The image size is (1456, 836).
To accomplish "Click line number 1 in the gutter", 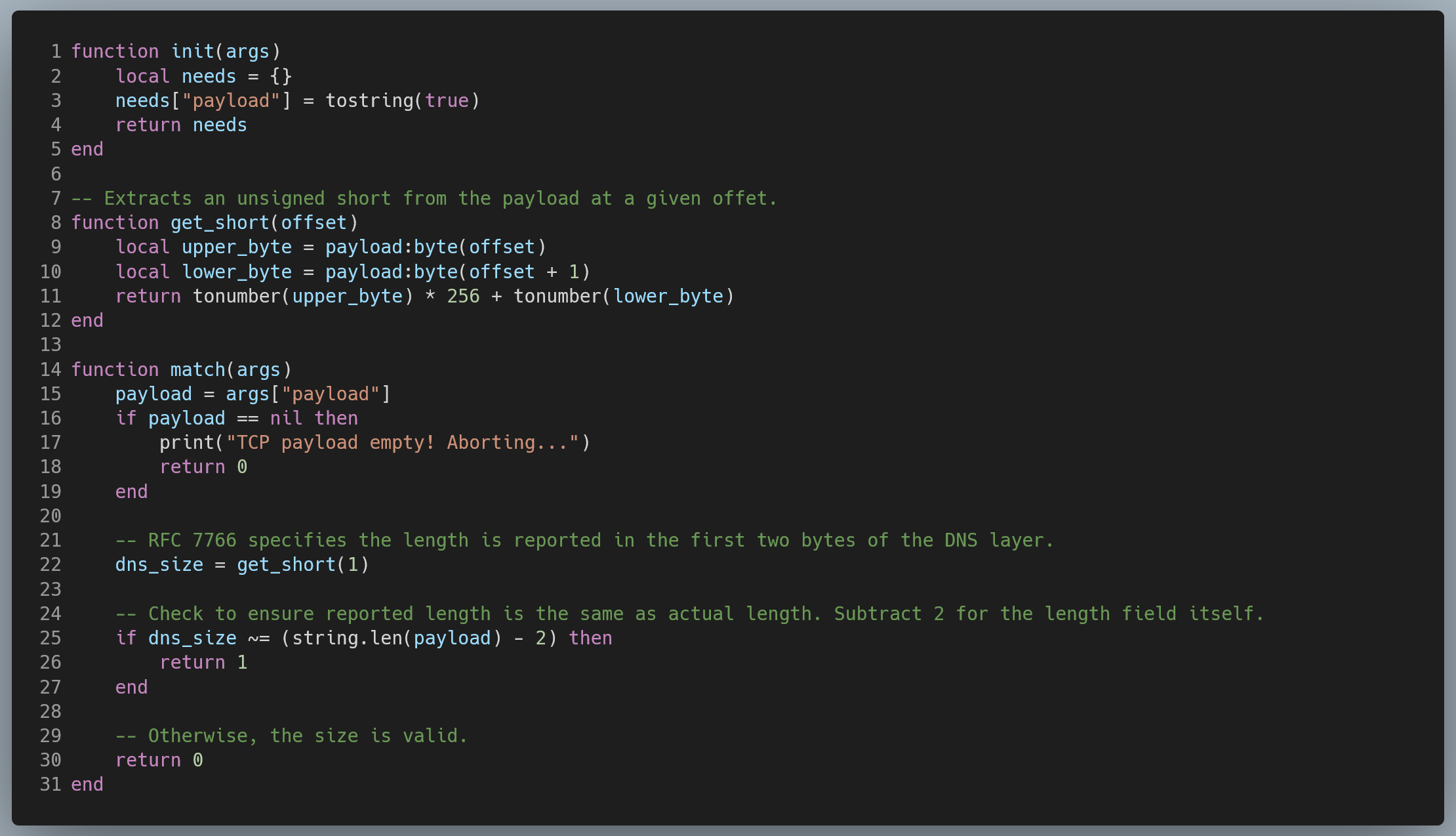I will (x=56, y=51).
